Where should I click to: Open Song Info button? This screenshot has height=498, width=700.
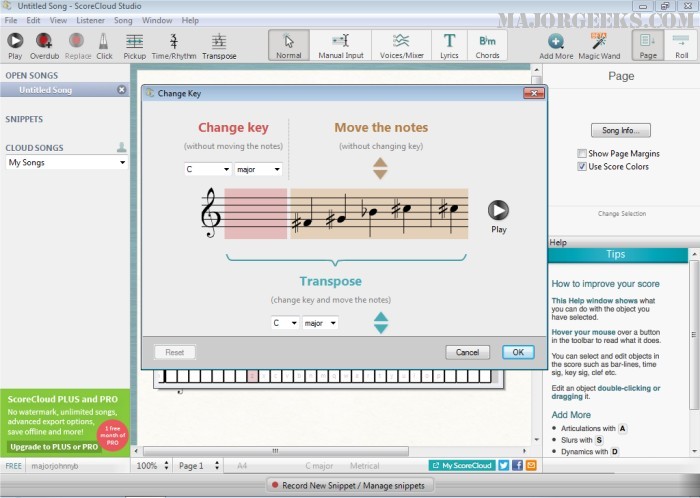pos(621,130)
